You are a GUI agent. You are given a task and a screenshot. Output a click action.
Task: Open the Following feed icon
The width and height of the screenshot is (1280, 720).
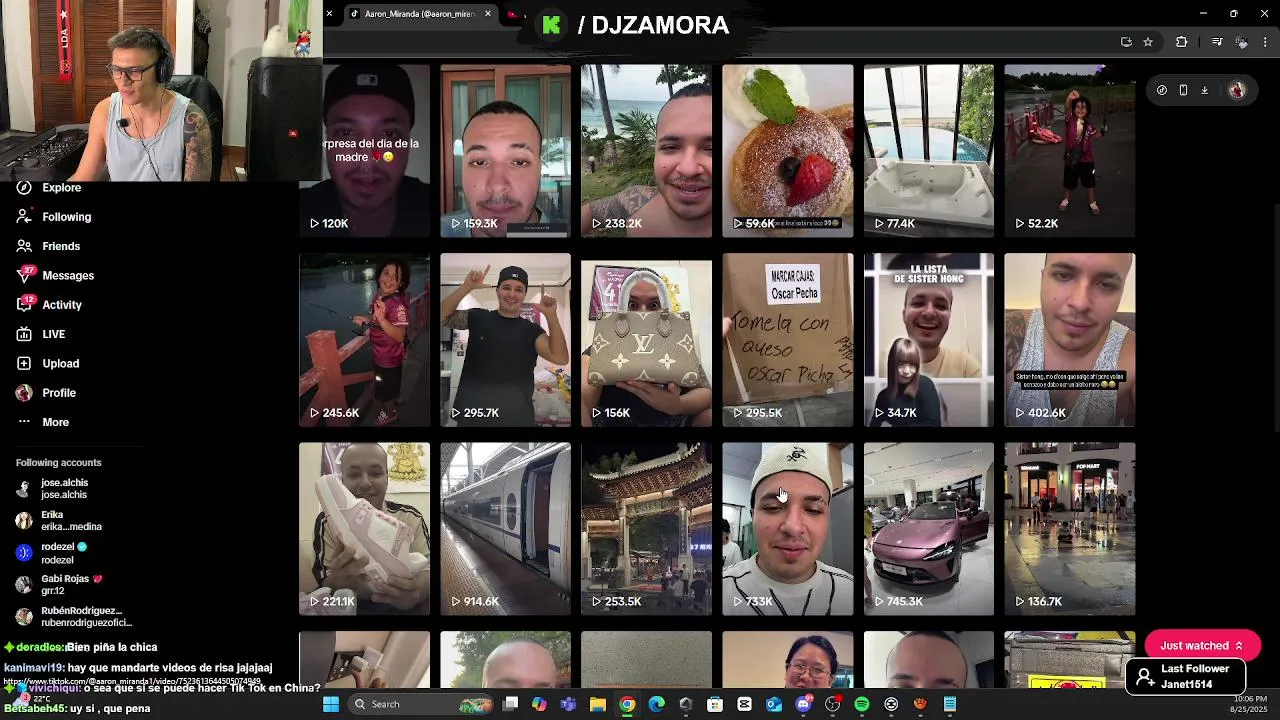pyautogui.click(x=24, y=217)
